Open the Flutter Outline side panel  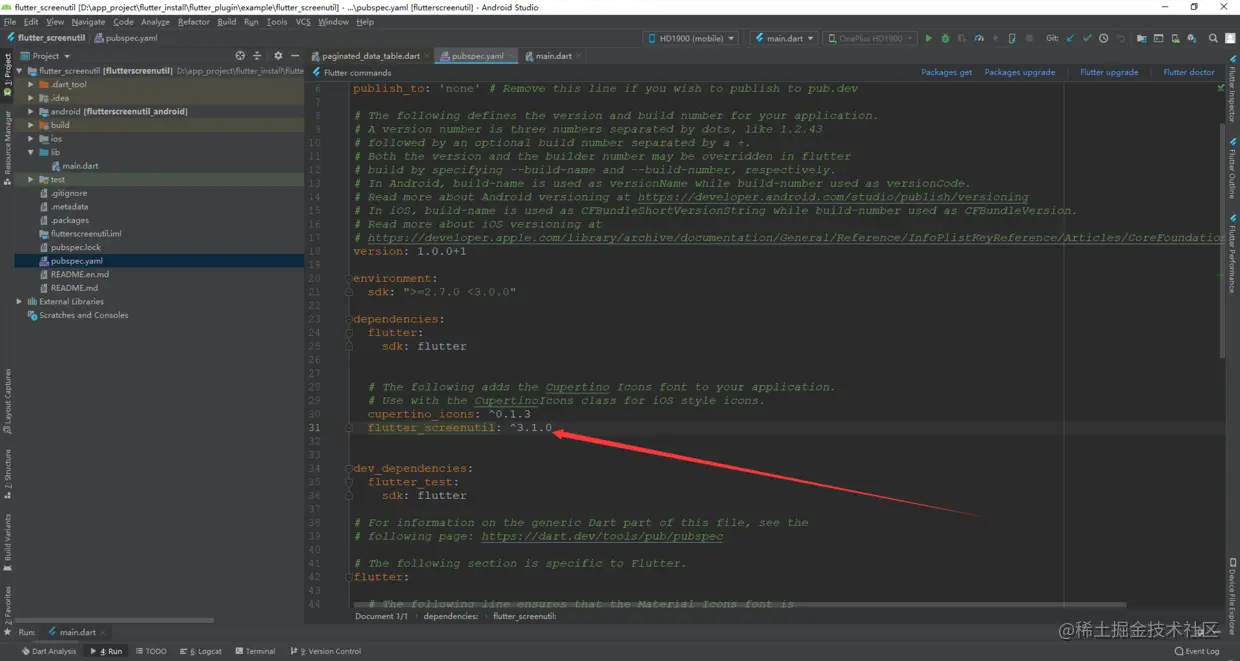click(x=1233, y=168)
